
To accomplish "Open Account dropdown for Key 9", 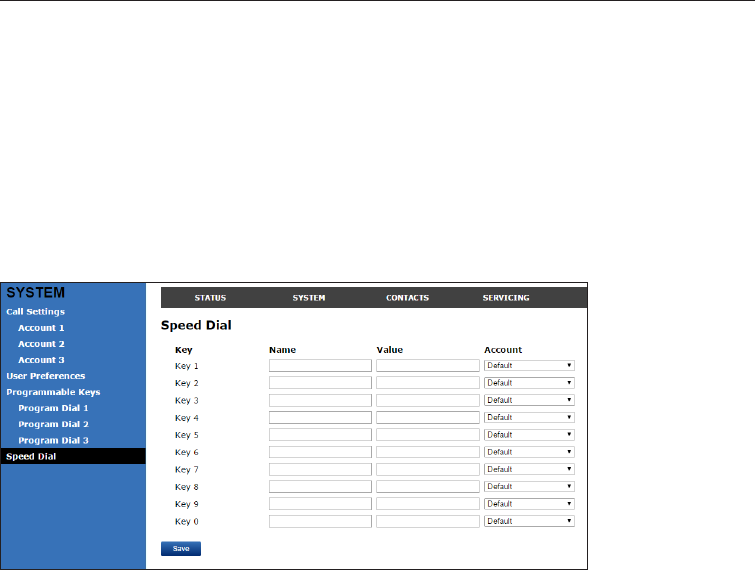I will pyautogui.click(x=529, y=504).
